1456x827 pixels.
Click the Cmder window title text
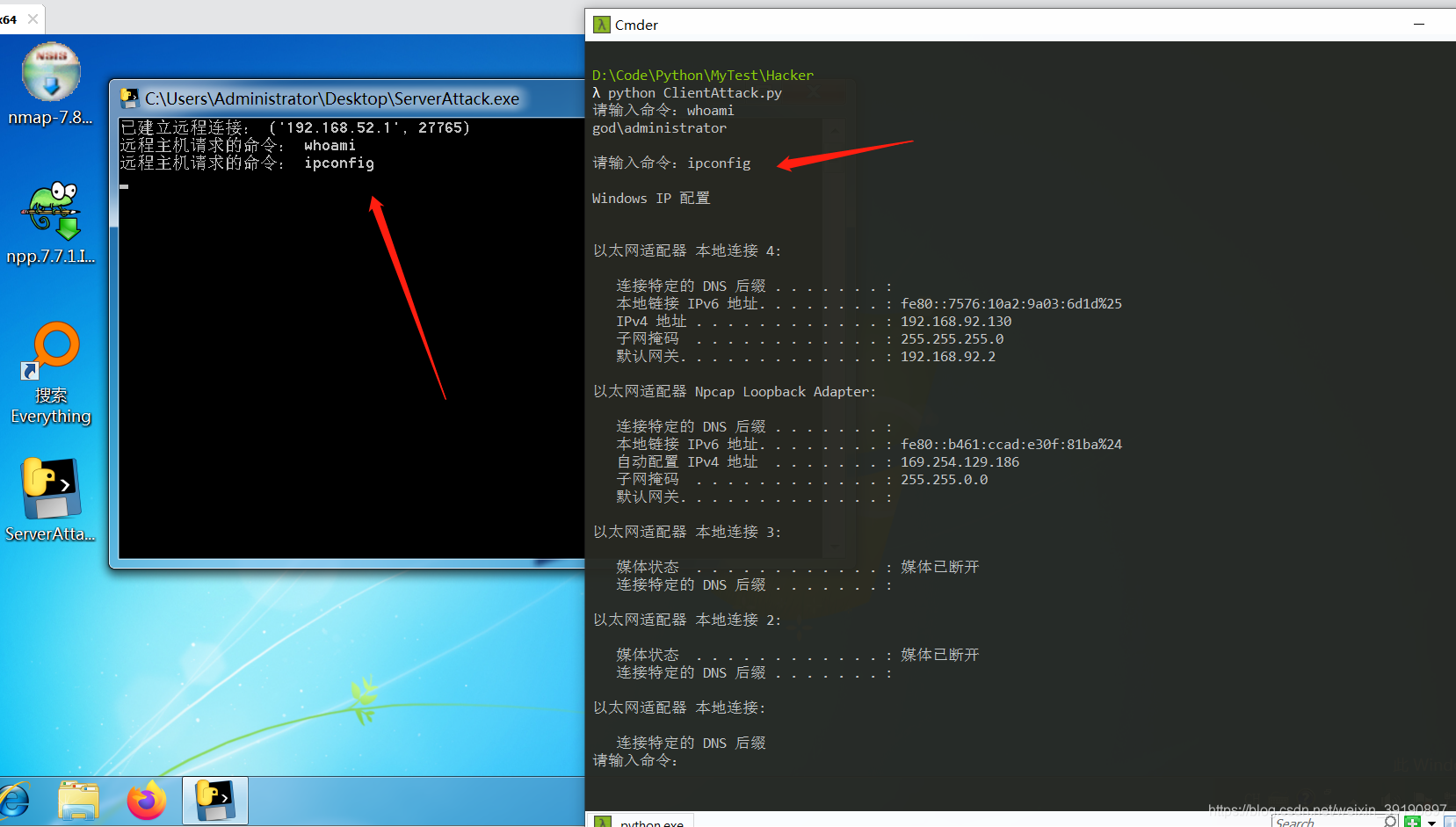[x=636, y=25]
